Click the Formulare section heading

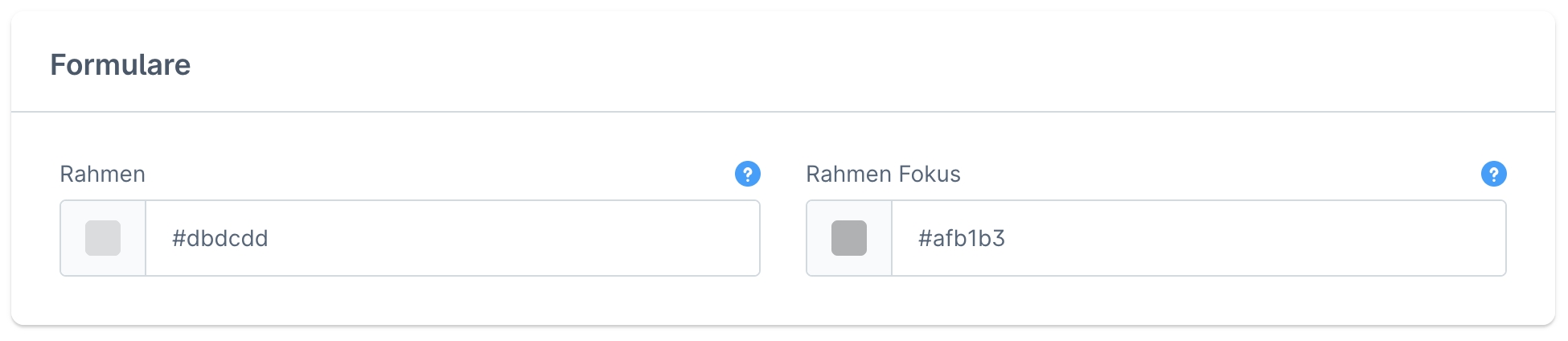point(121,65)
